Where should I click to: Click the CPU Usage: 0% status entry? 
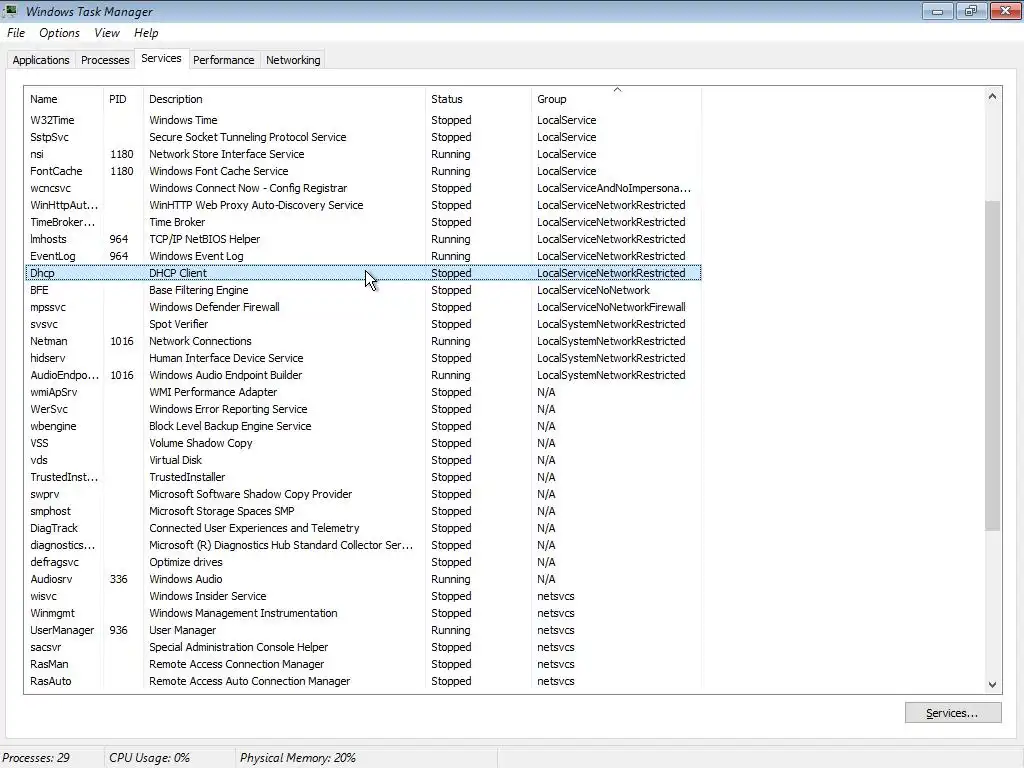click(x=150, y=758)
